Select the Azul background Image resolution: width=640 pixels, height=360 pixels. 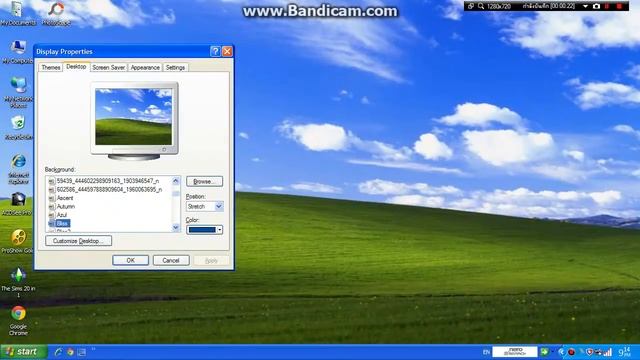pos(62,215)
